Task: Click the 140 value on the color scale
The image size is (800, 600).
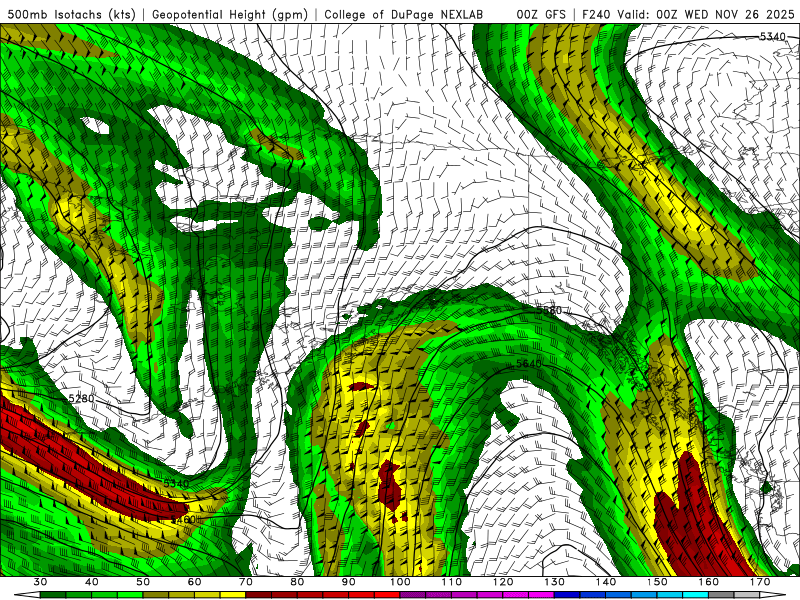Action: coord(606,582)
